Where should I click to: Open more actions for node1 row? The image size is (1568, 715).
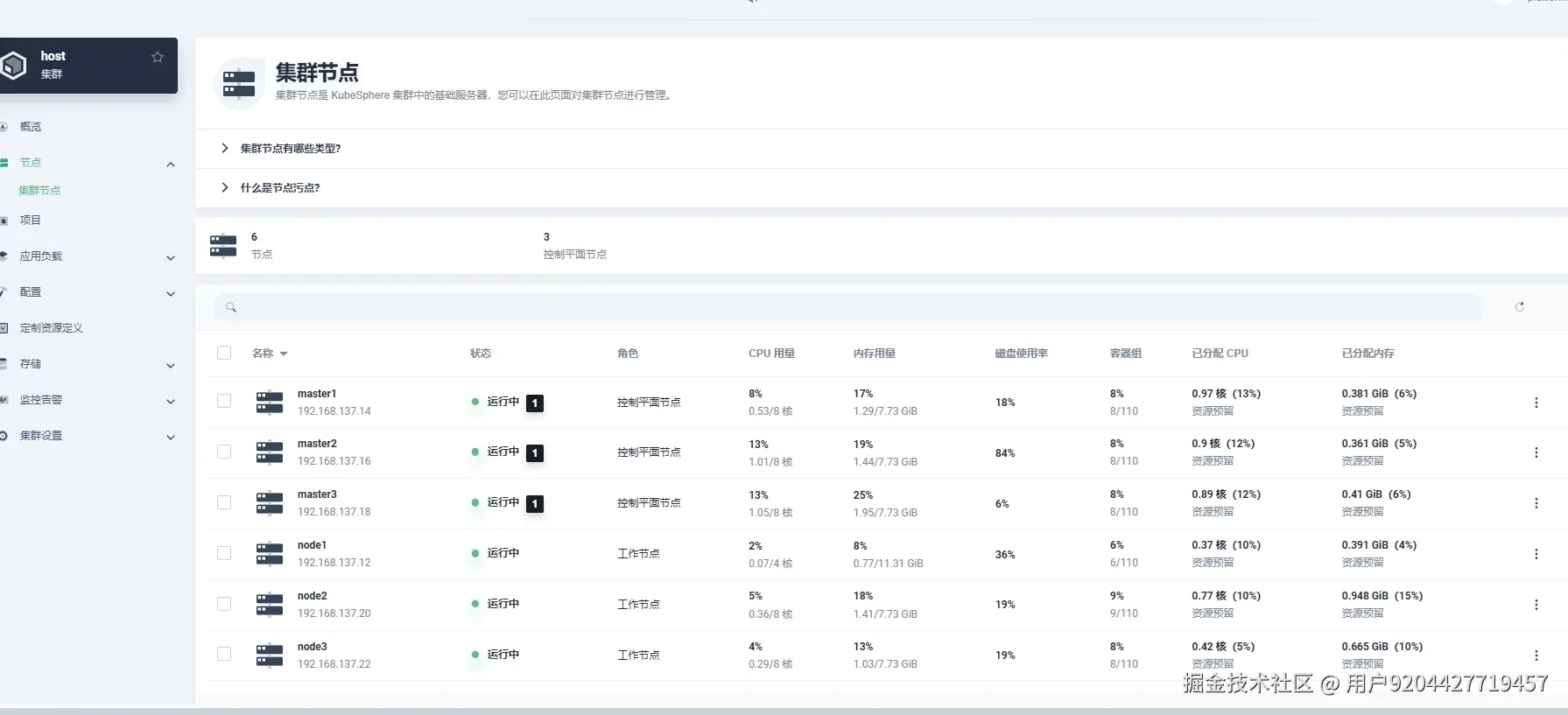pos(1536,554)
